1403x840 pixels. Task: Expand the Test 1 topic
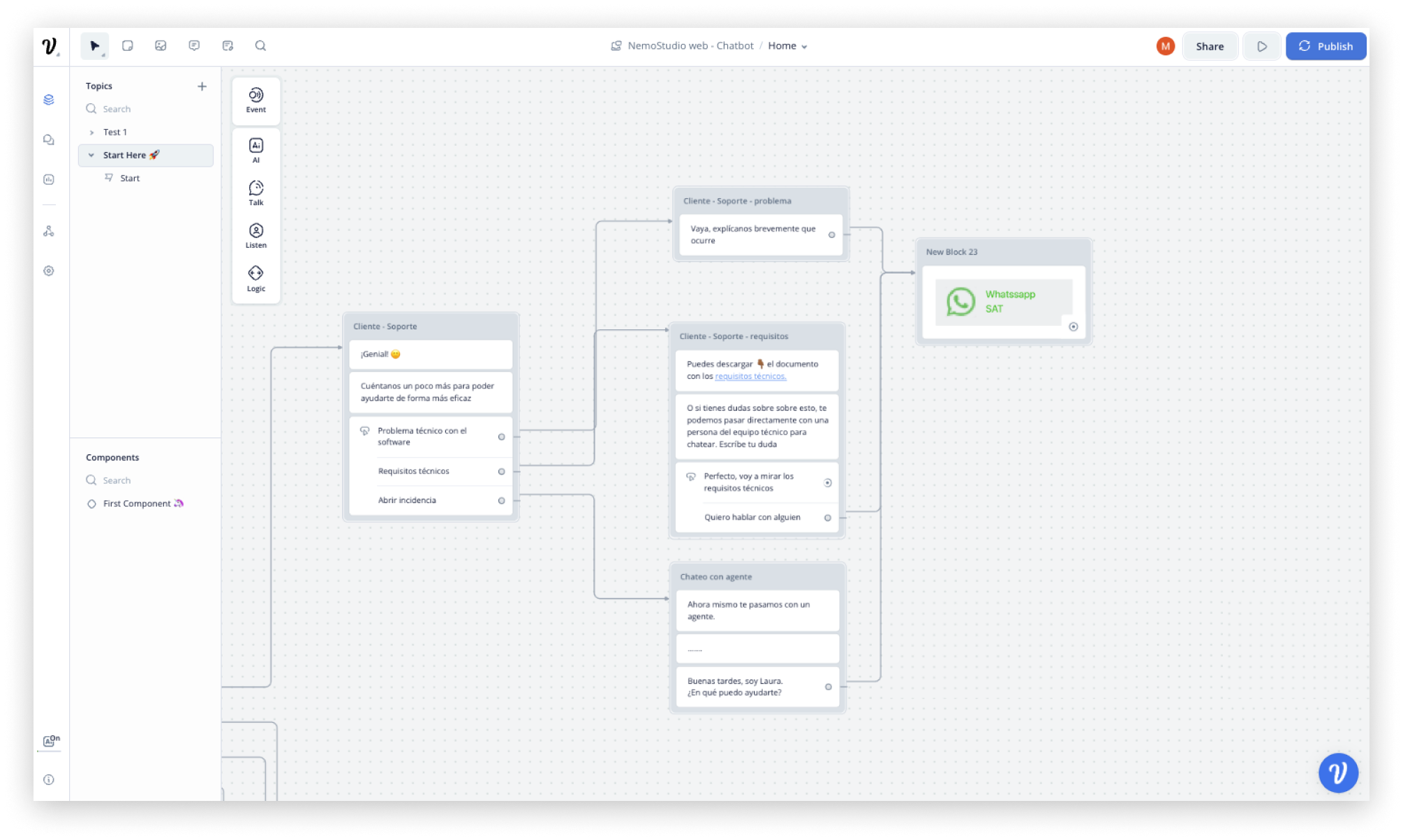tap(91, 133)
